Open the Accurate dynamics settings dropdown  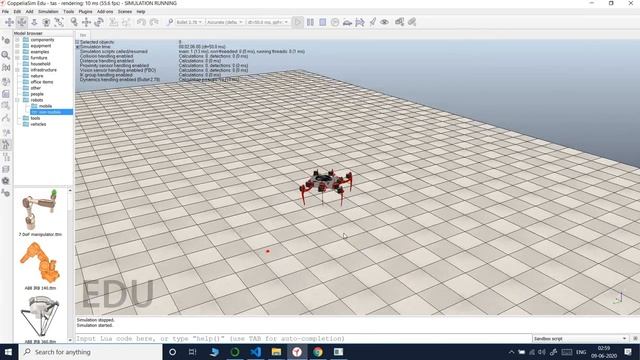click(225, 22)
